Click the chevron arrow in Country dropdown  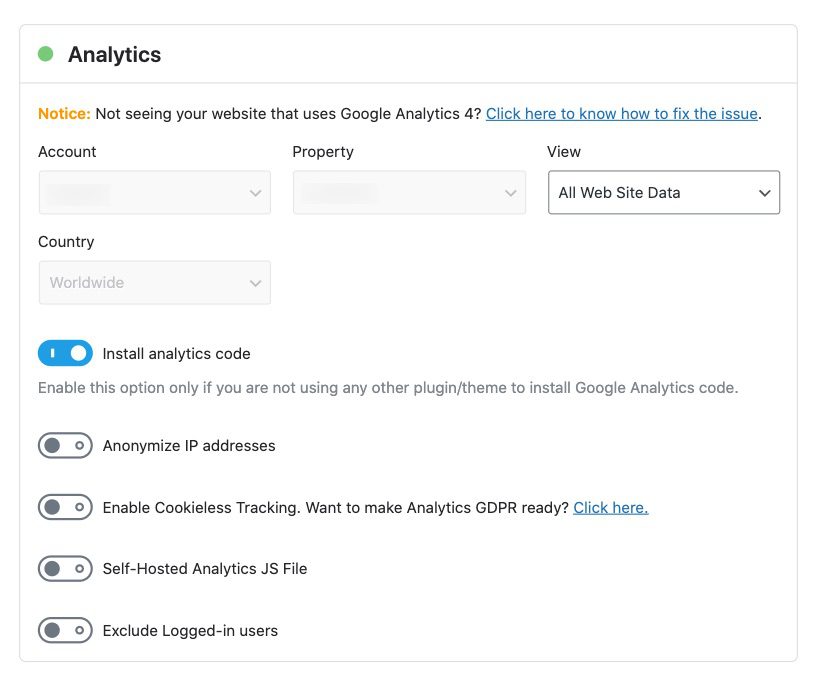coord(256,283)
